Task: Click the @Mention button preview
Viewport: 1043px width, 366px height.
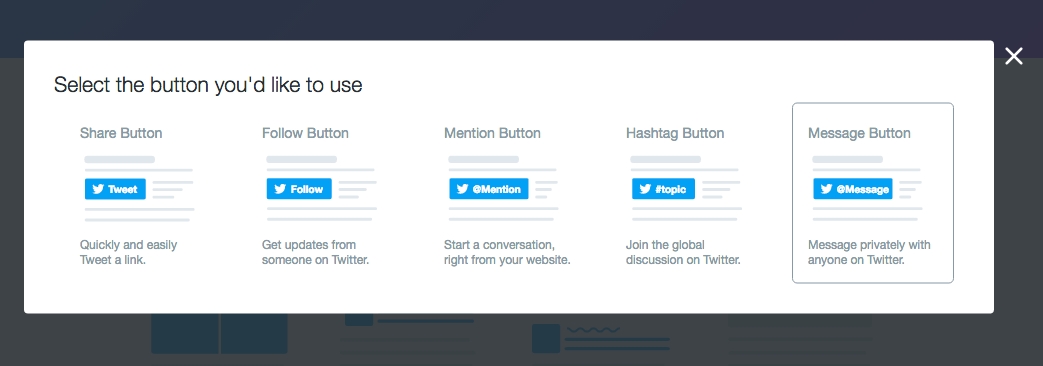Action: pos(488,189)
